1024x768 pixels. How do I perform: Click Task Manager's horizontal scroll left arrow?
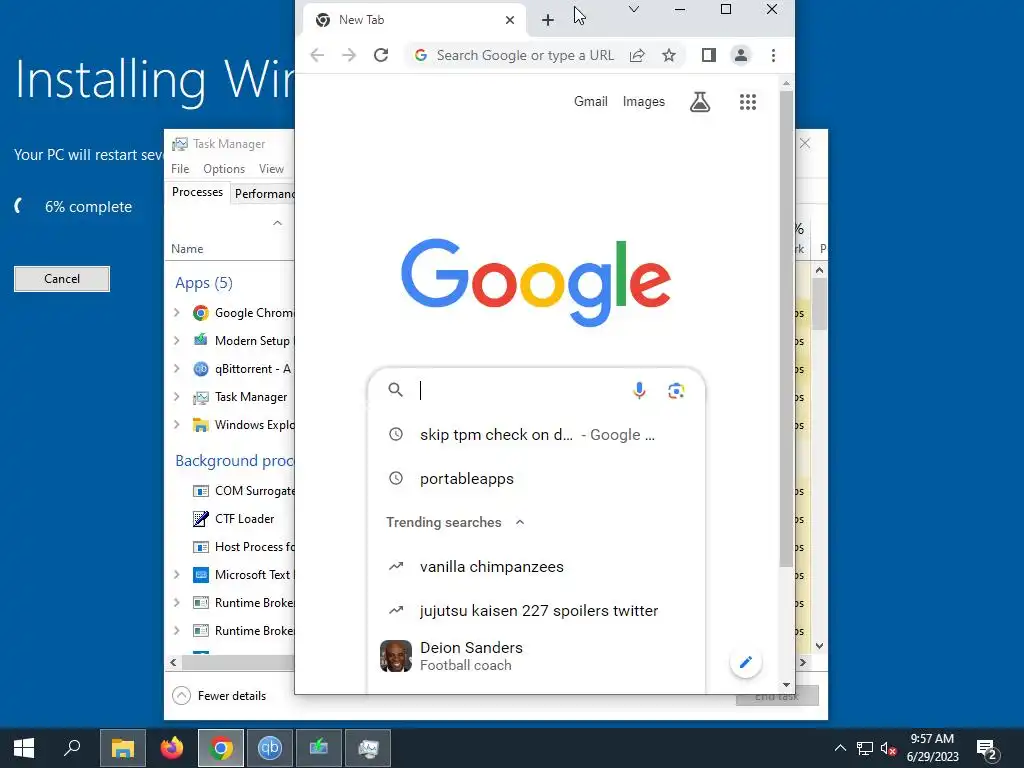pos(173,663)
